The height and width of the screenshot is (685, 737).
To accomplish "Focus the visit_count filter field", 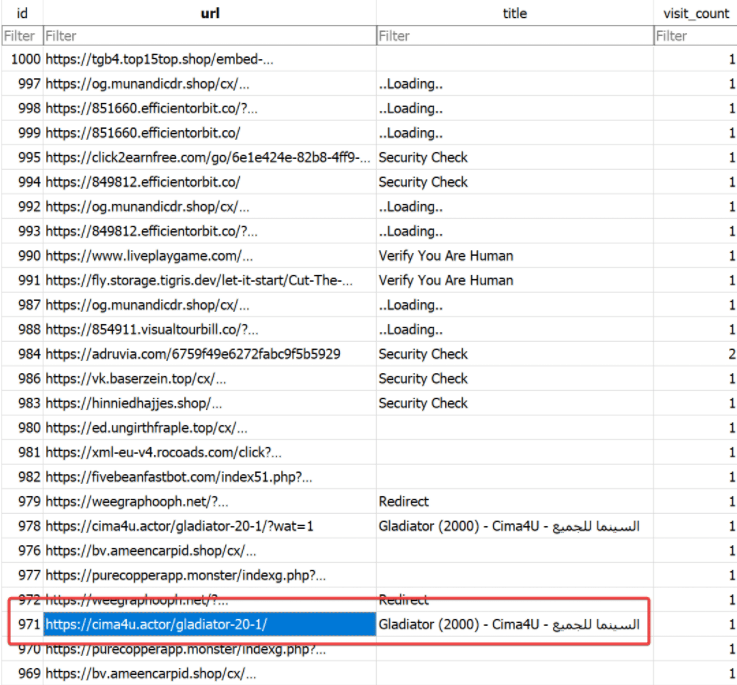I will coord(696,36).
